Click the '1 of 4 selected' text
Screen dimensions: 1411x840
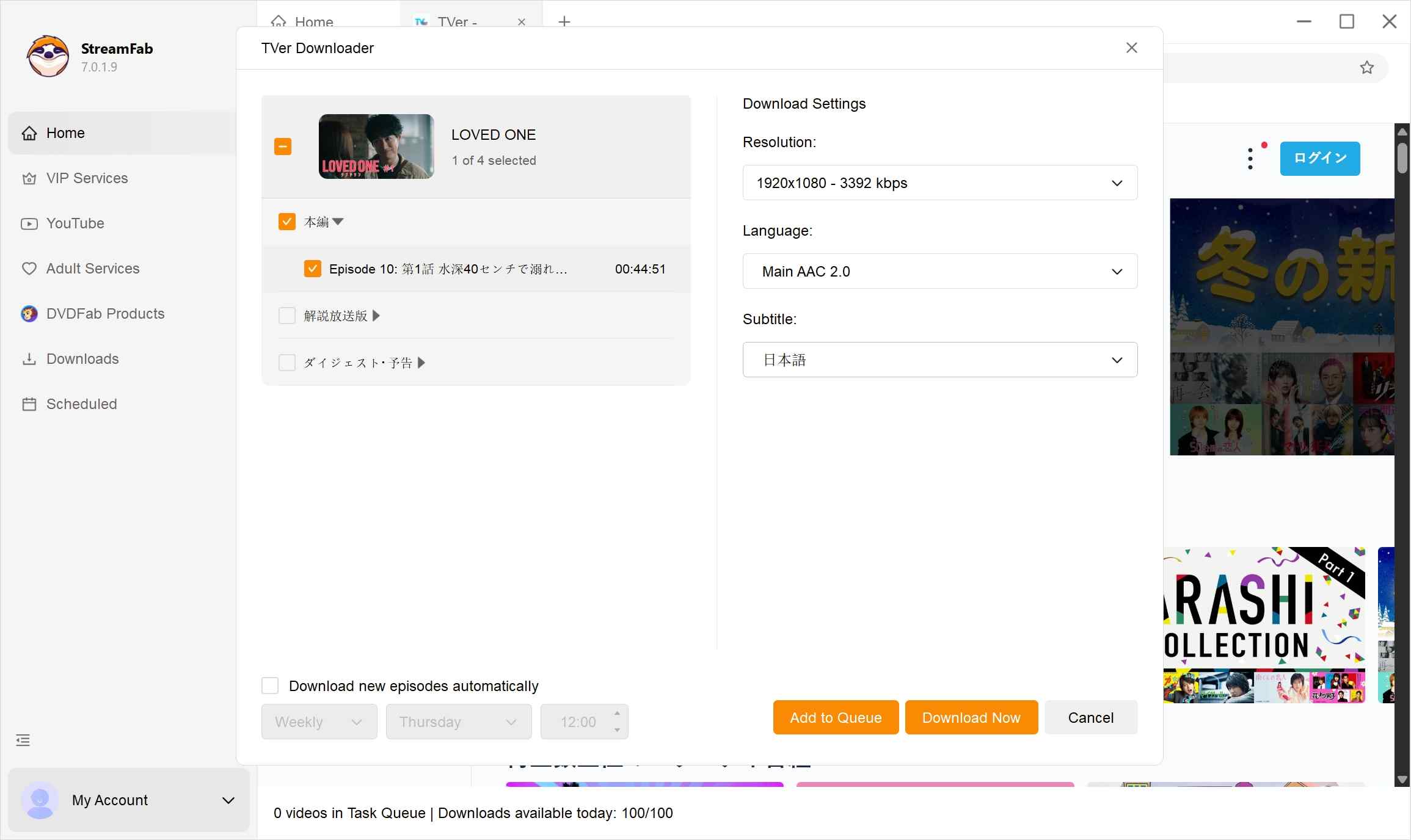click(494, 161)
